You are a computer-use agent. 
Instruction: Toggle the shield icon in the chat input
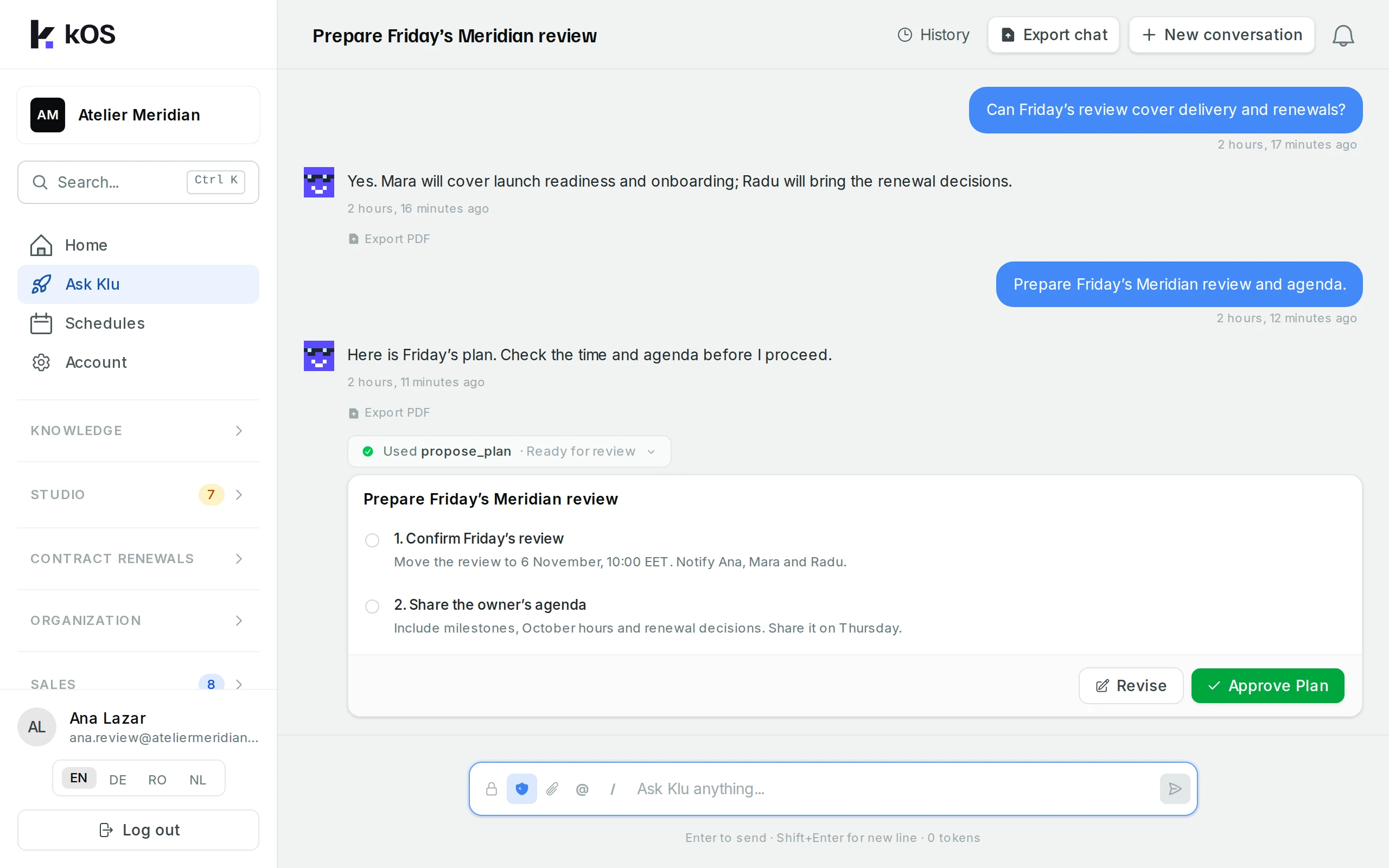click(521, 789)
